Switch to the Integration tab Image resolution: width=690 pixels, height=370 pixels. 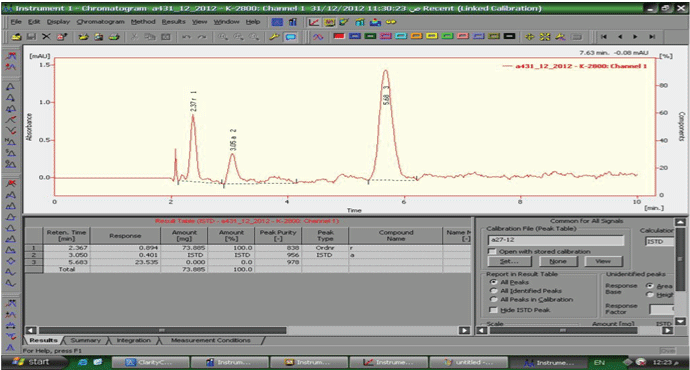tap(133, 340)
